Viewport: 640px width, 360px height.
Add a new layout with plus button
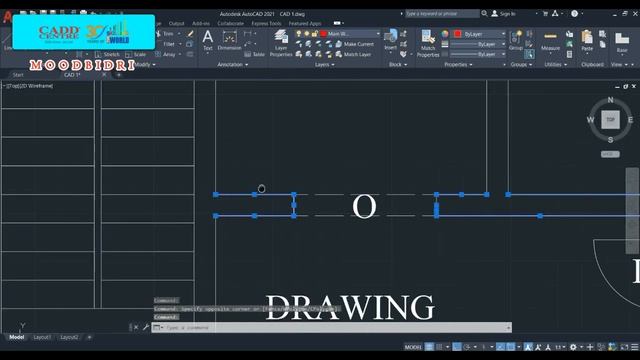[x=89, y=337]
